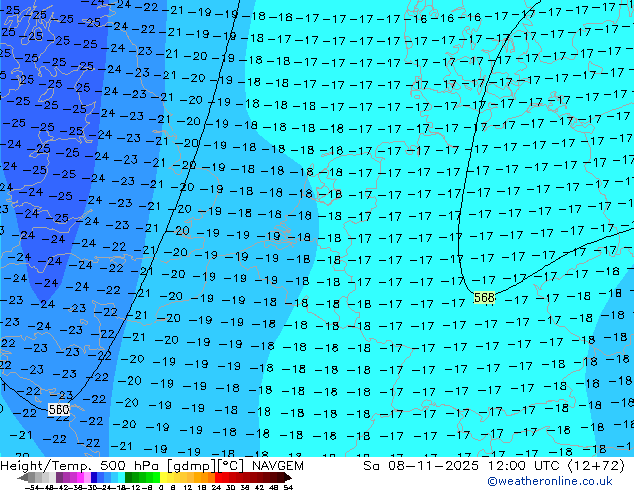Click the dark blue -30 legend color block
Viewport: 634px width, 490px height.
94,477
